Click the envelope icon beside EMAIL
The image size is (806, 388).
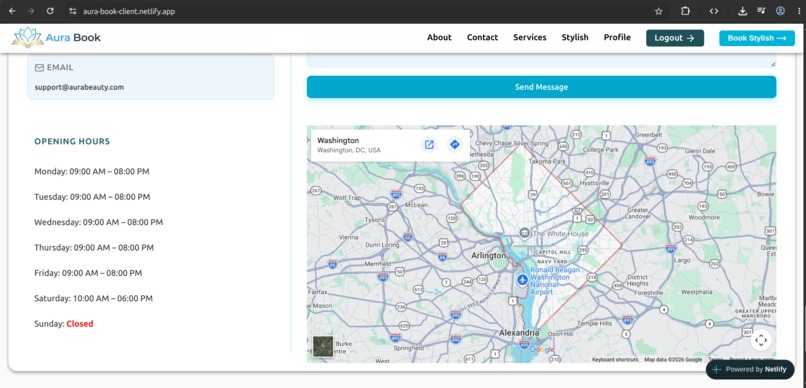click(x=39, y=68)
